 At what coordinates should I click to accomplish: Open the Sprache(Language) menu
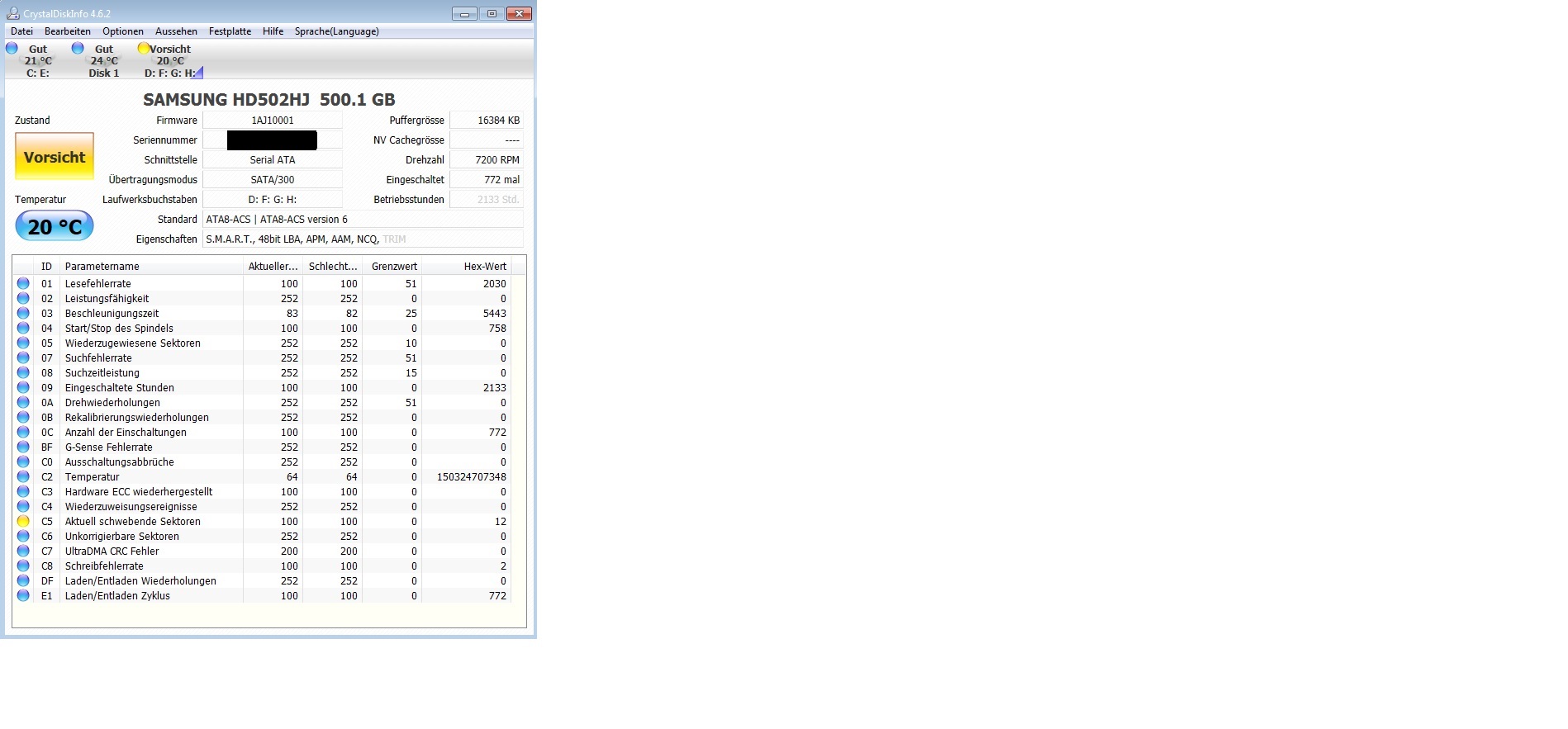(x=337, y=31)
